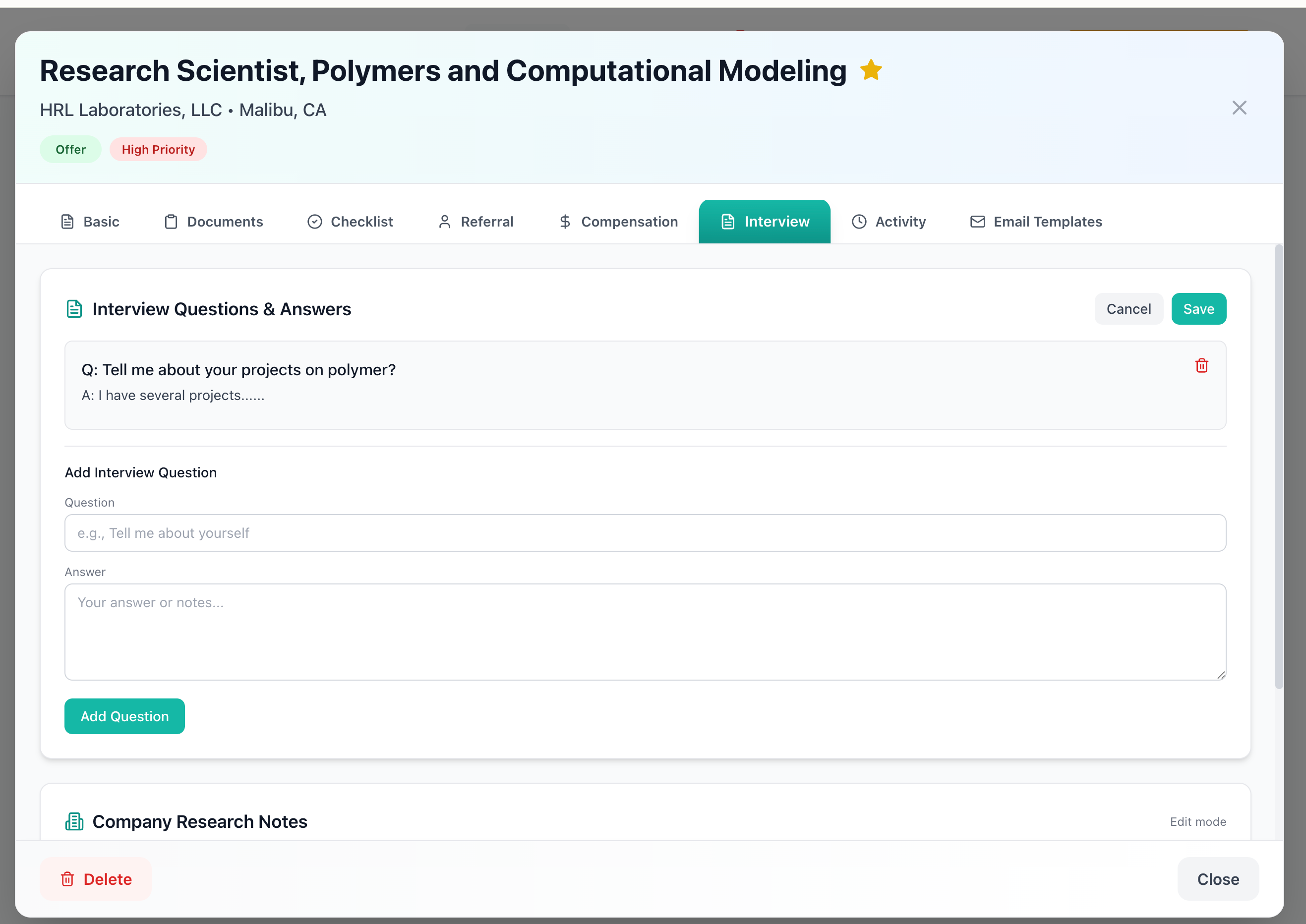The image size is (1306, 924).
Task: Click the Add Question button
Action: [124, 716]
